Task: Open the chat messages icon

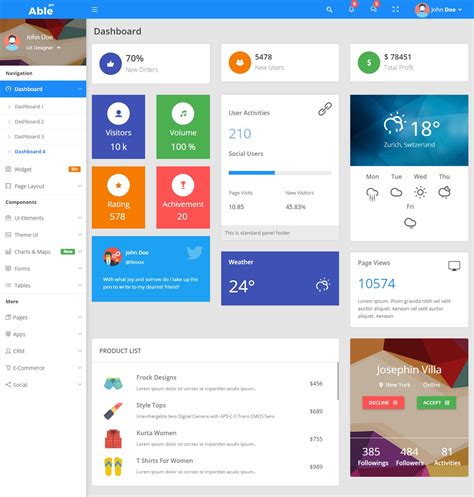Action: click(373, 9)
